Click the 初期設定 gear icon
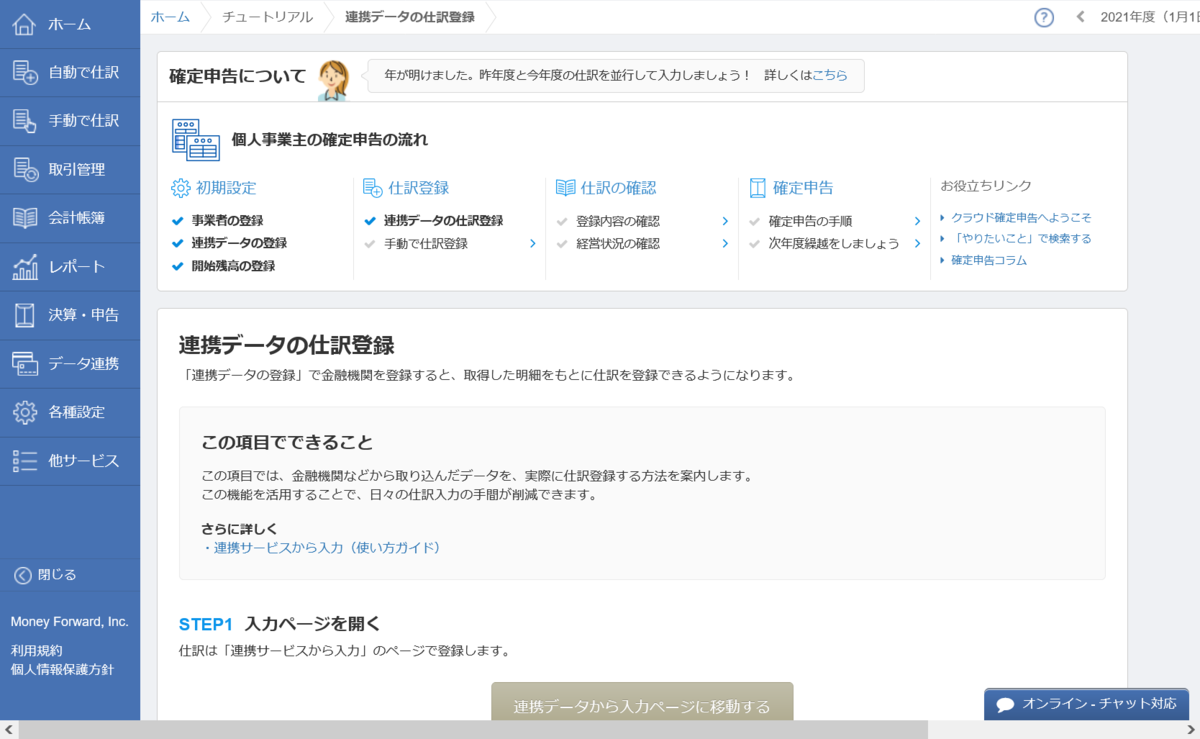The image size is (1200, 739). (181, 188)
